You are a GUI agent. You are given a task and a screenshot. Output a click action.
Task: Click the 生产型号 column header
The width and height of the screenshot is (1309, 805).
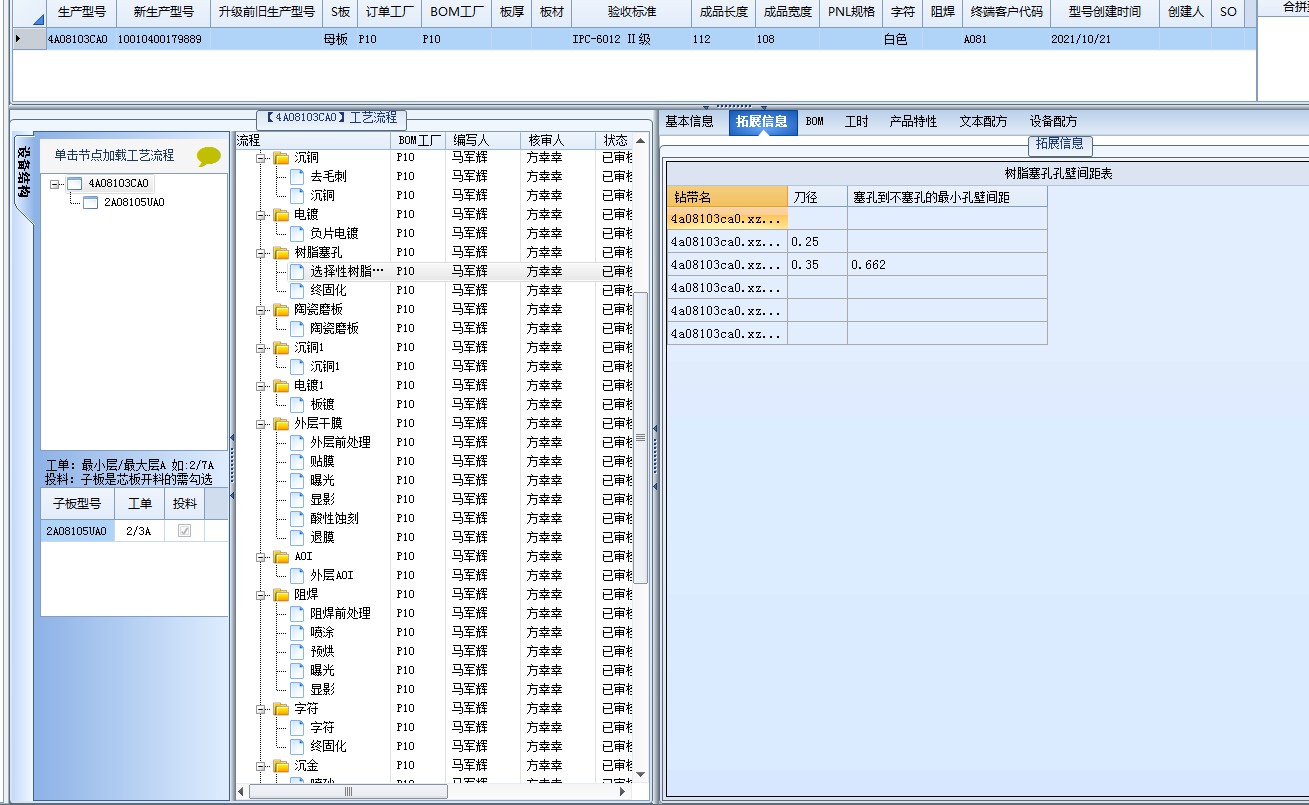pos(82,13)
